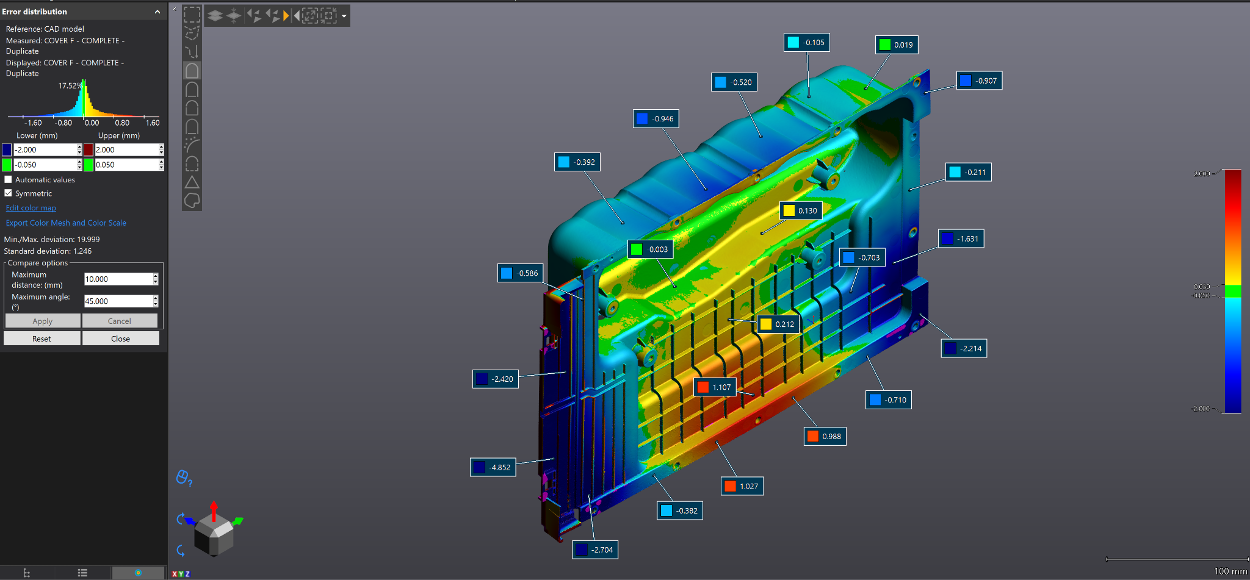Open the mouse controls help icon
The width and height of the screenshot is (1250, 580).
pos(183,478)
